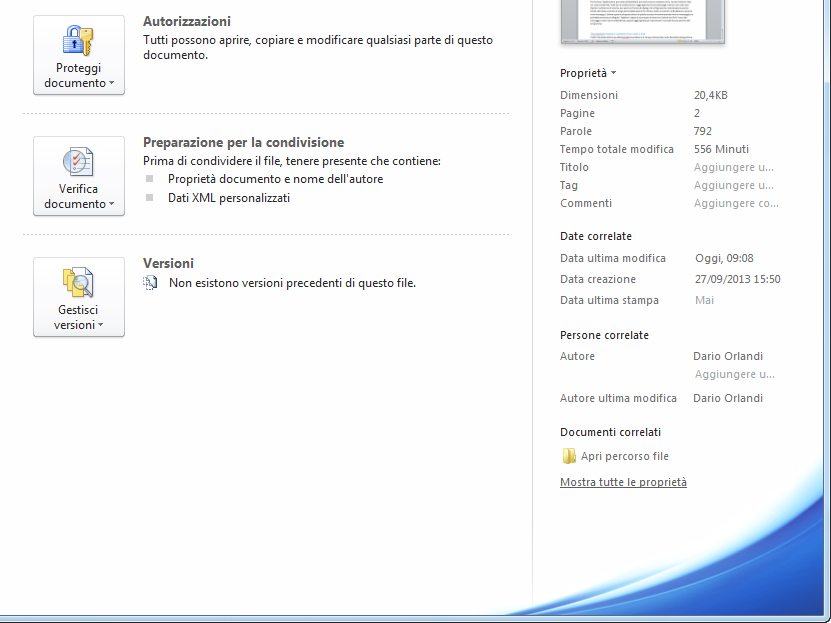Click the document preview thumbnail

pos(642,22)
